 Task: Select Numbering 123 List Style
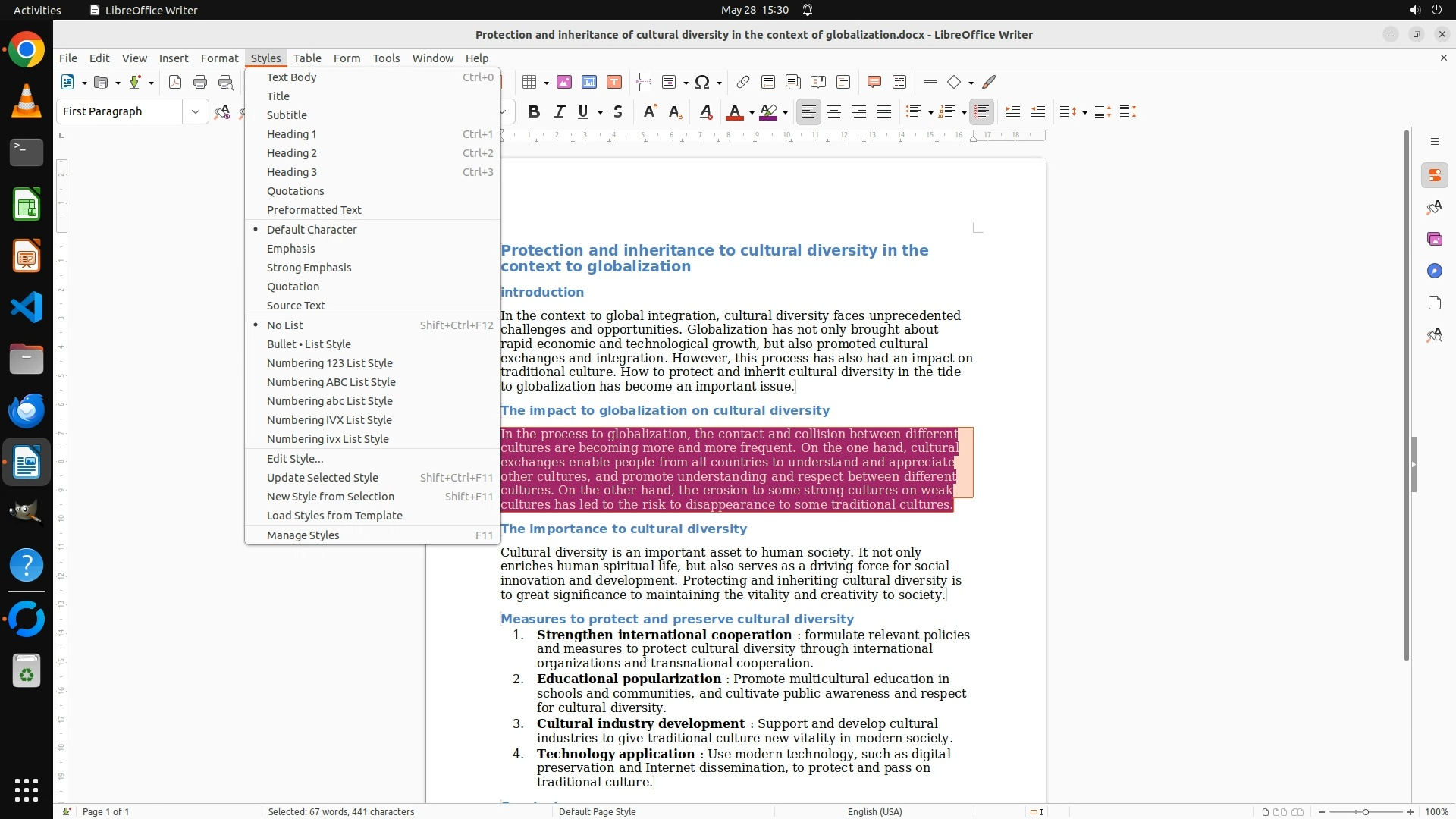pos(329,363)
